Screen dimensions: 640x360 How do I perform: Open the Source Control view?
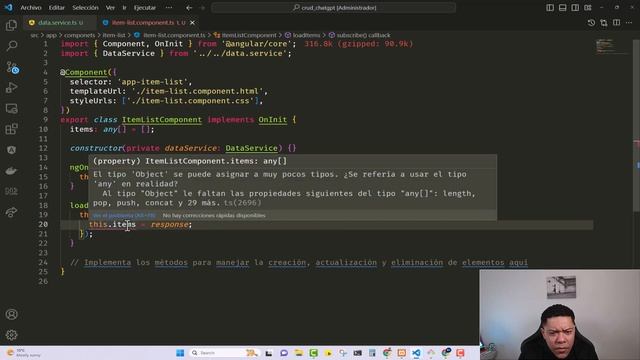[x=12, y=67]
